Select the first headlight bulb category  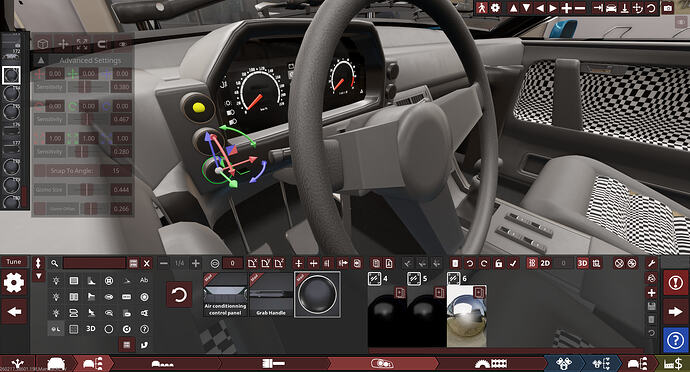point(56,280)
